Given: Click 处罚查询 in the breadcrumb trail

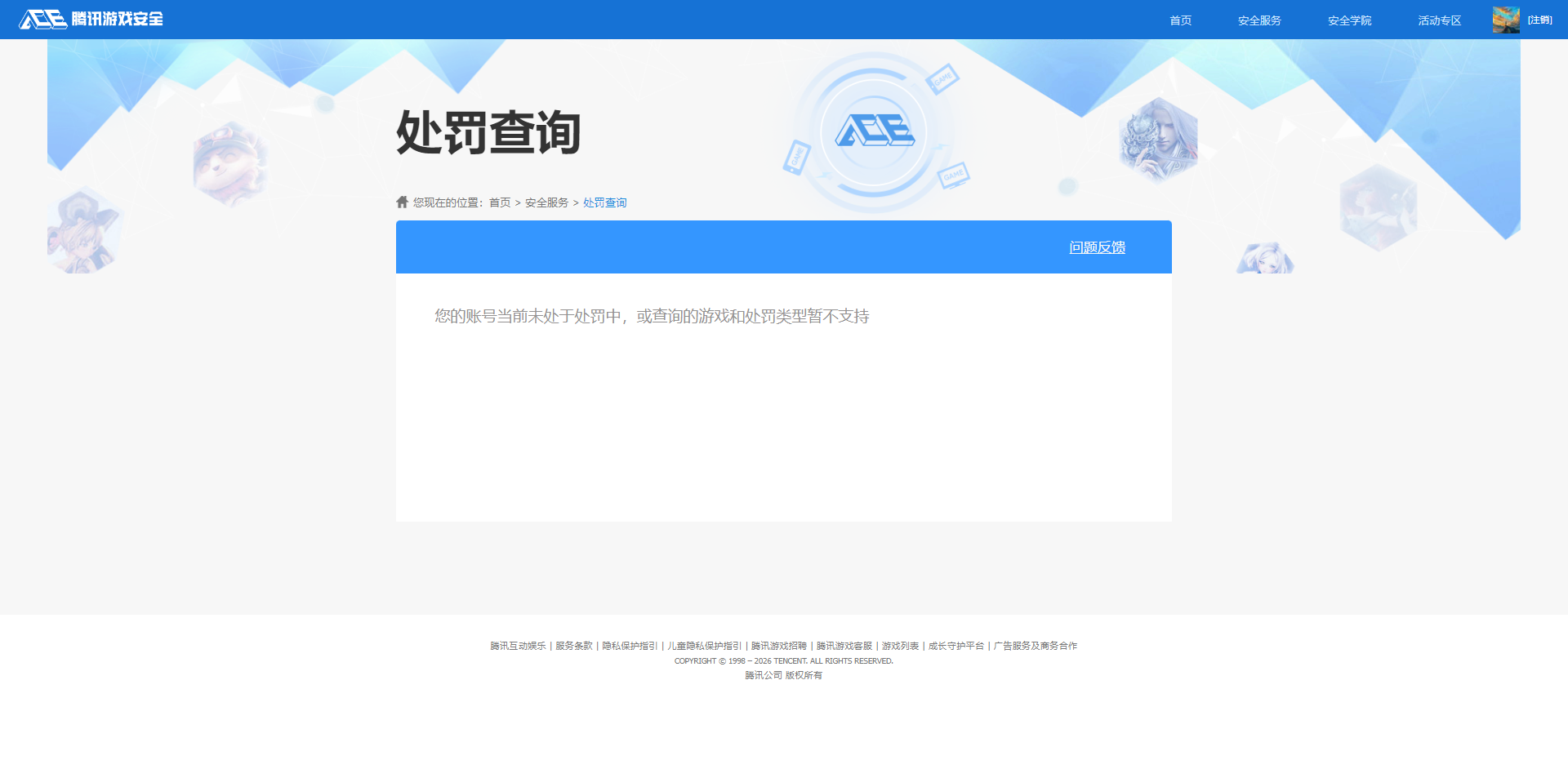Looking at the screenshot, I should click(x=604, y=202).
